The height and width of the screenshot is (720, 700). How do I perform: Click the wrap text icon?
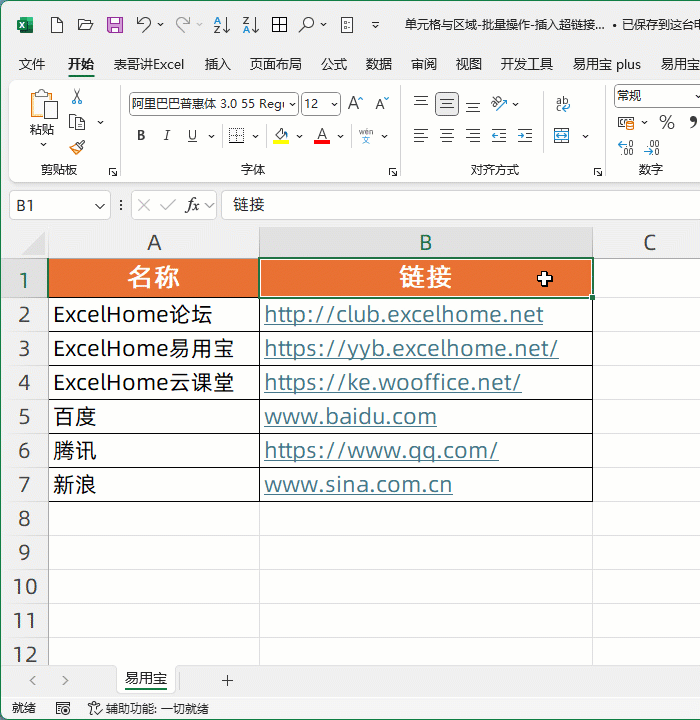click(x=562, y=104)
